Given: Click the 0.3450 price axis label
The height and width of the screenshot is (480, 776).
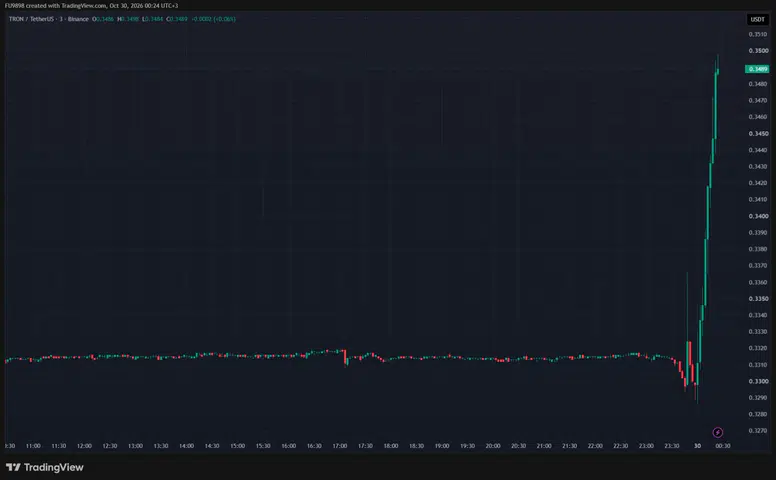Looking at the screenshot, I should tap(758, 134).
